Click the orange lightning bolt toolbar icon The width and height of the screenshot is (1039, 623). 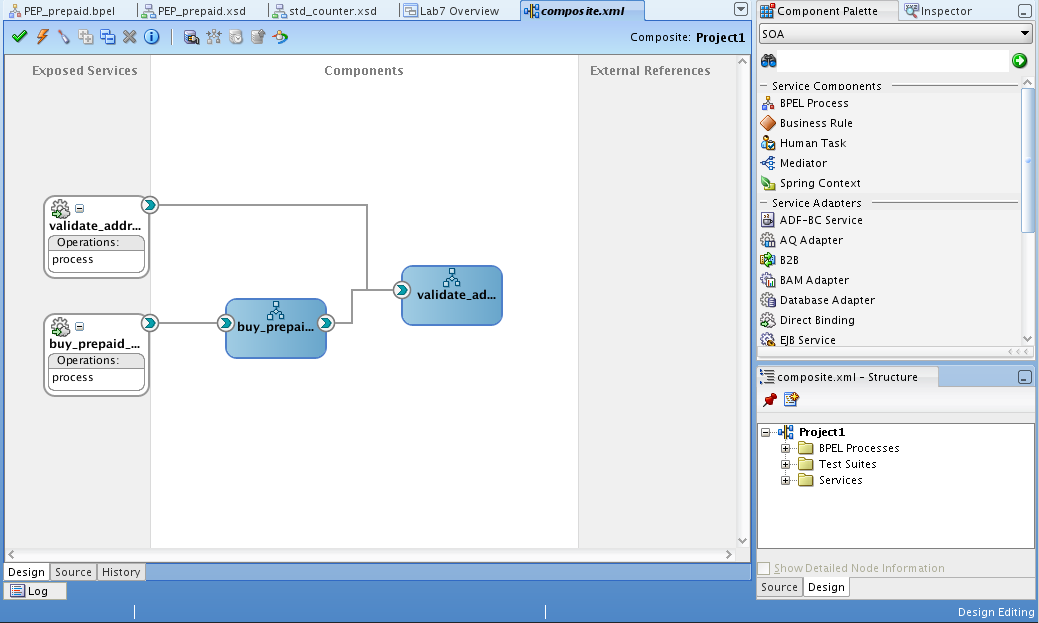pyautogui.click(x=42, y=36)
